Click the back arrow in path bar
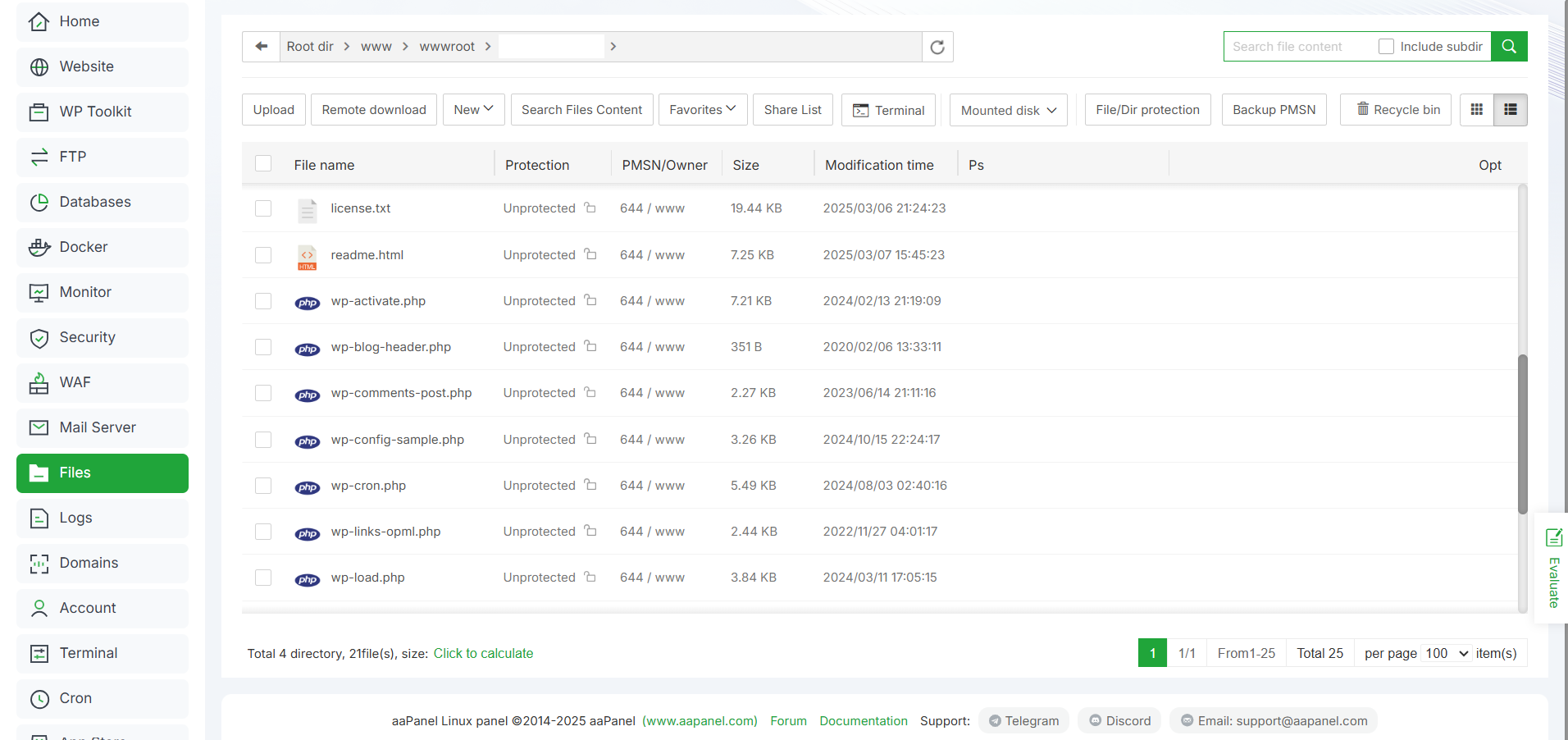Image resolution: width=1568 pixels, height=740 pixels. (x=262, y=47)
